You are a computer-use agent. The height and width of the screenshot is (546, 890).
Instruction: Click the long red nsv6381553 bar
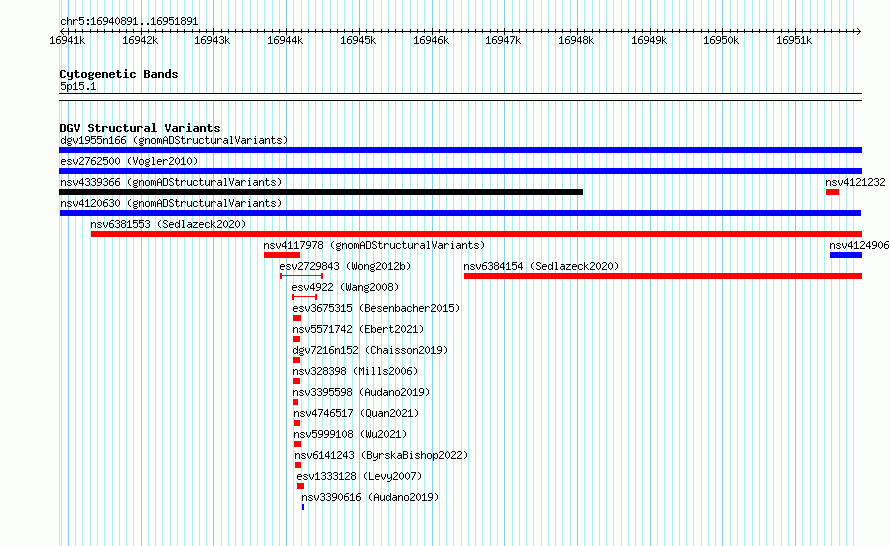[x=476, y=234]
